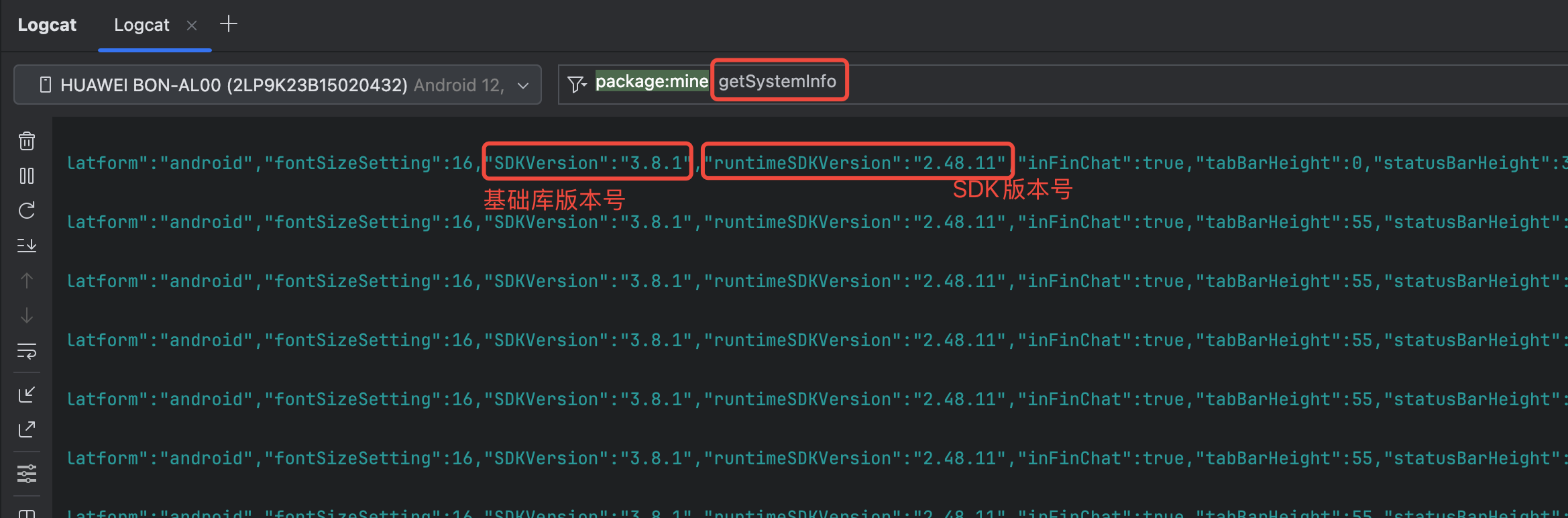This screenshot has height=518, width=1568.
Task: Jump to previous occurrence with up arrow
Action: click(27, 280)
